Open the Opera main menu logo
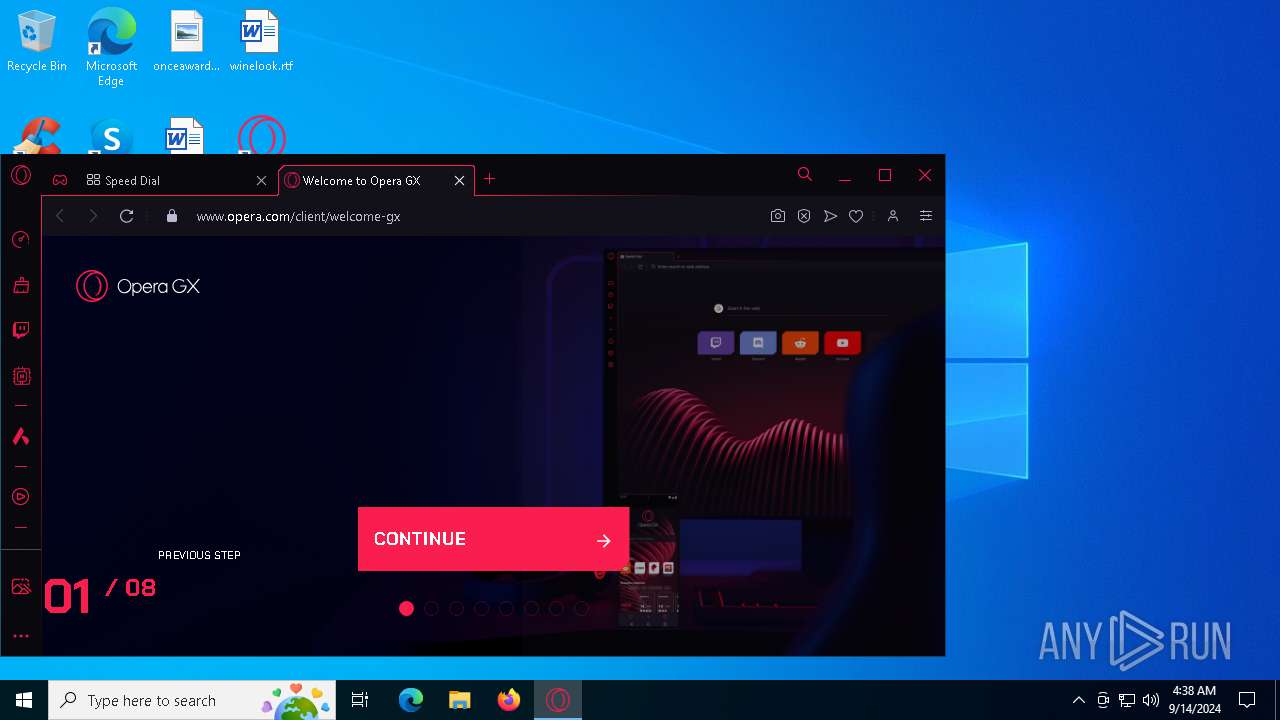This screenshot has width=1280, height=720. 21,176
